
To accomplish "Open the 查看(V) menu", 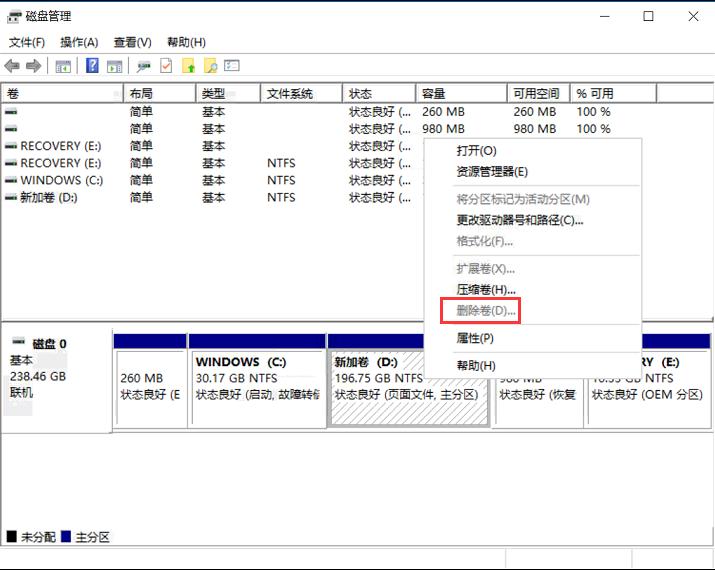I will coord(133,42).
